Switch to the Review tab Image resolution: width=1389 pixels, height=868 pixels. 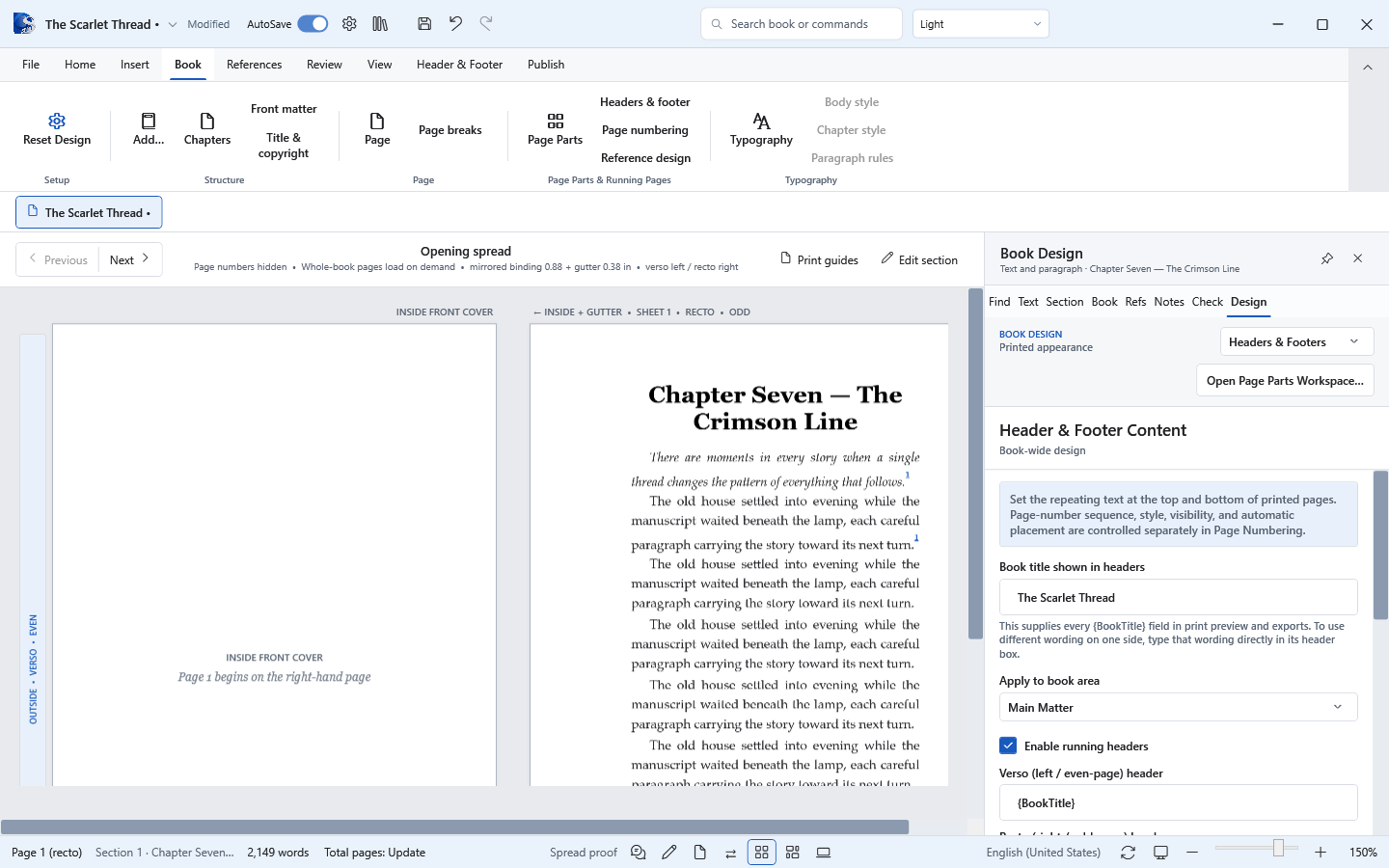pos(324,65)
